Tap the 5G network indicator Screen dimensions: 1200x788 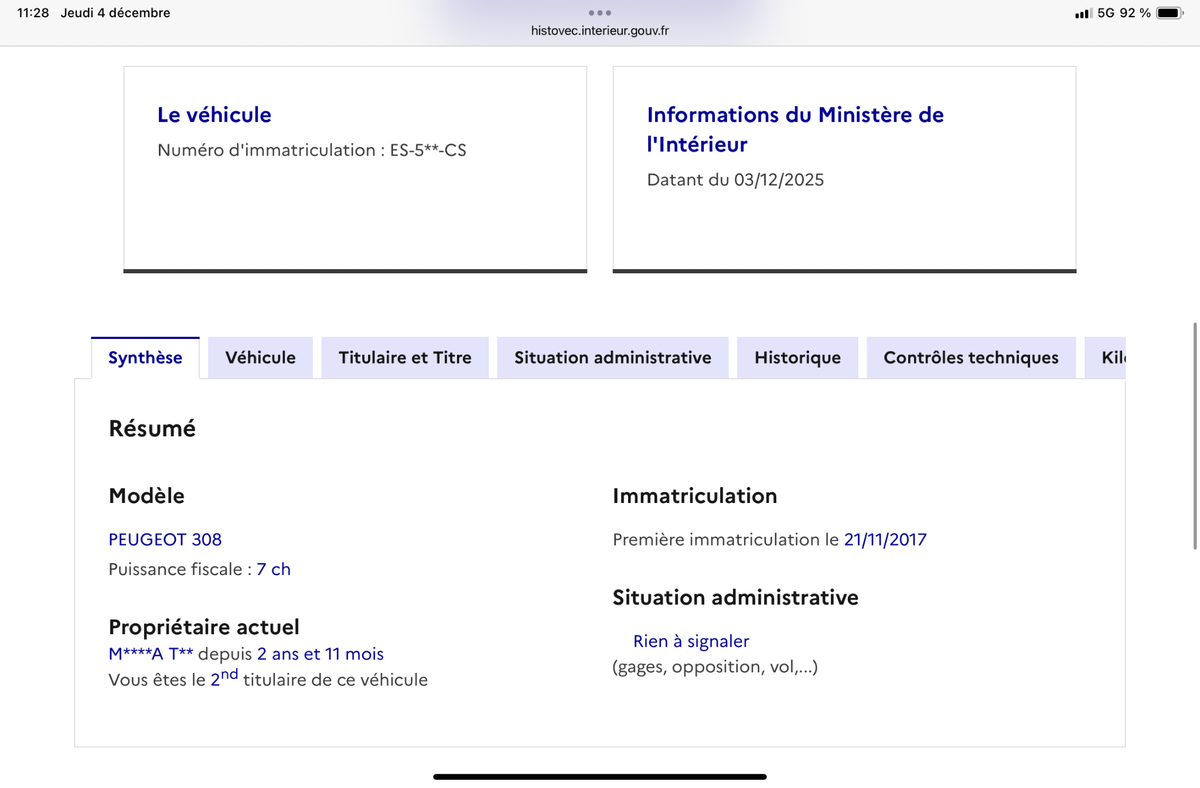coord(1106,13)
